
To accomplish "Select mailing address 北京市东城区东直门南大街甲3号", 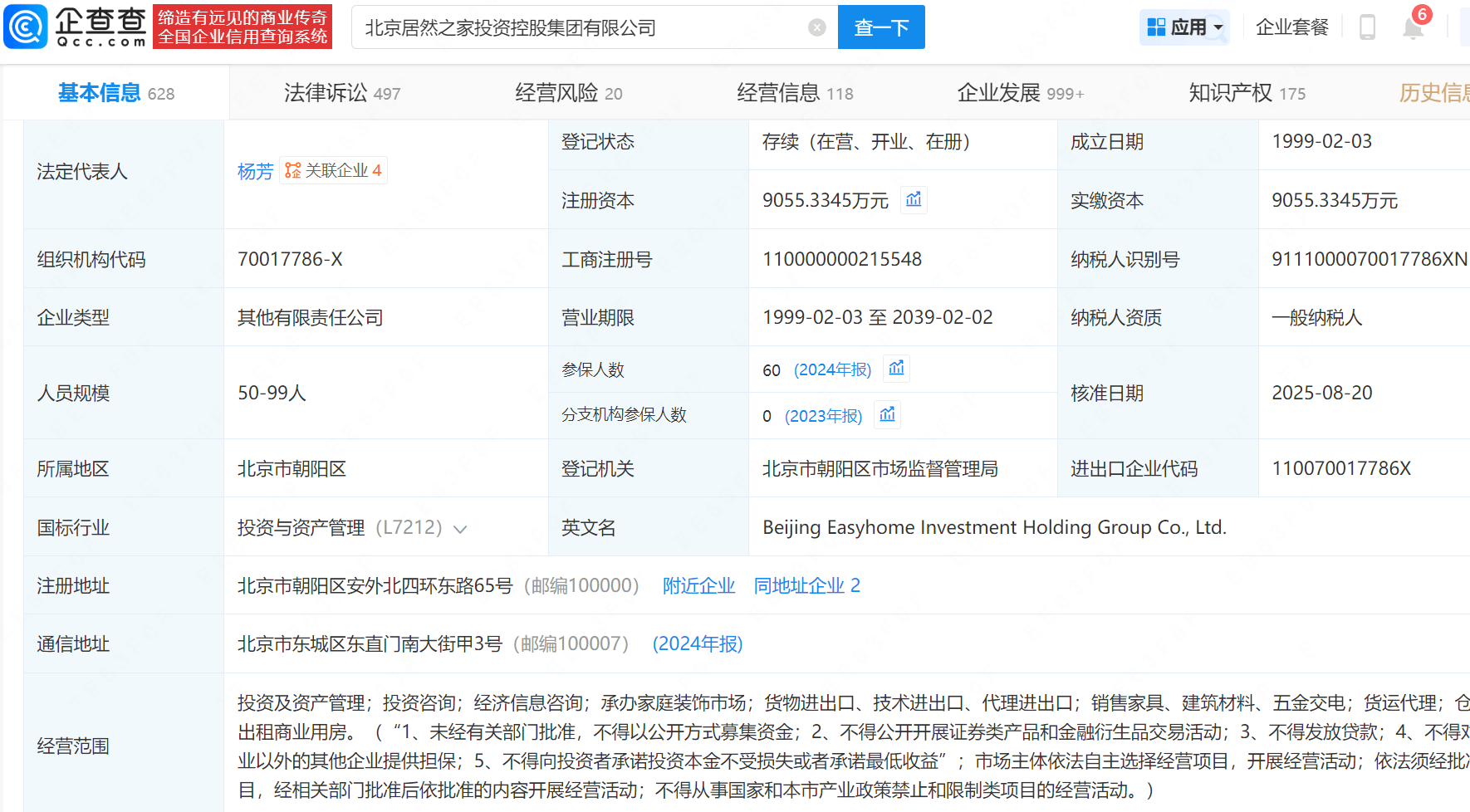I will (x=370, y=643).
